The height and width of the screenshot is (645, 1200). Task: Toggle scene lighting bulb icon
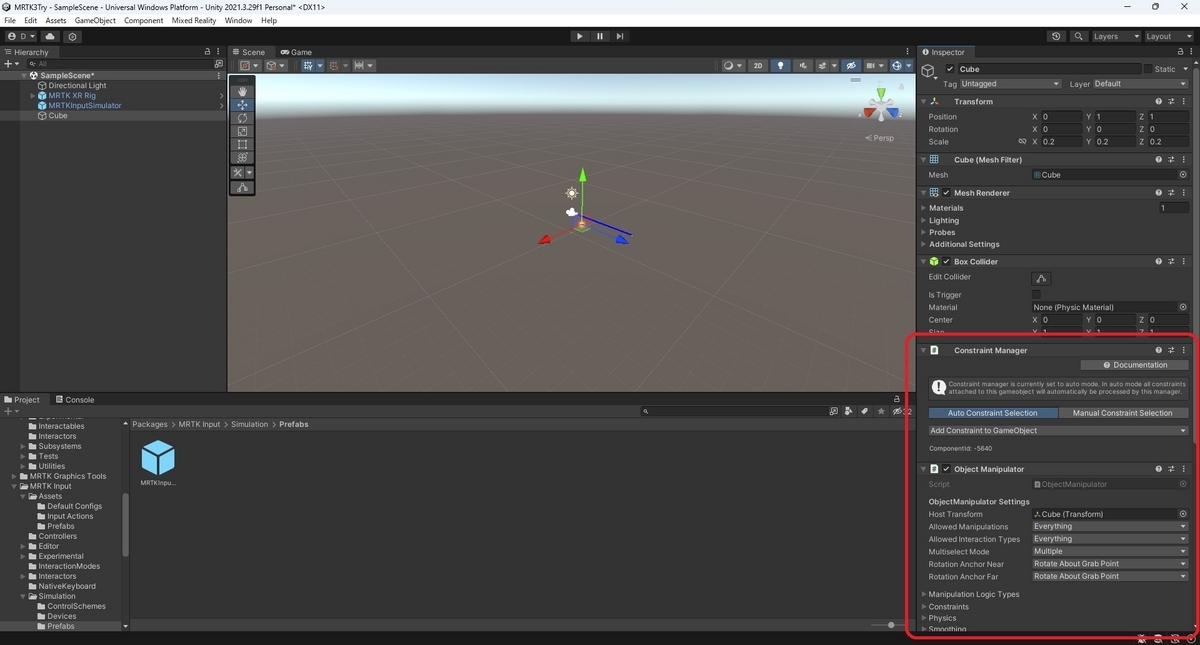[x=781, y=66]
